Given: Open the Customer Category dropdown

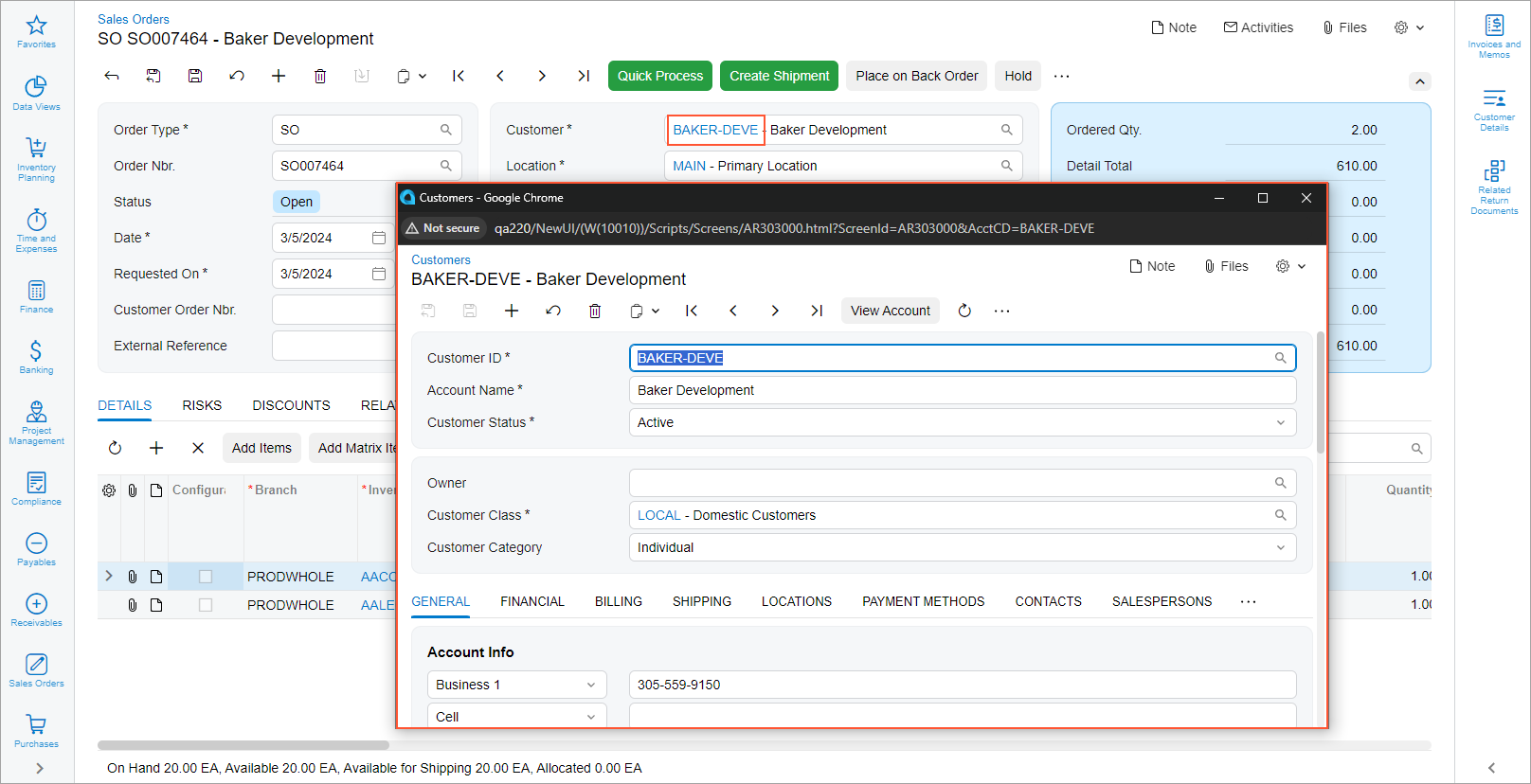Looking at the screenshot, I should 1280,547.
